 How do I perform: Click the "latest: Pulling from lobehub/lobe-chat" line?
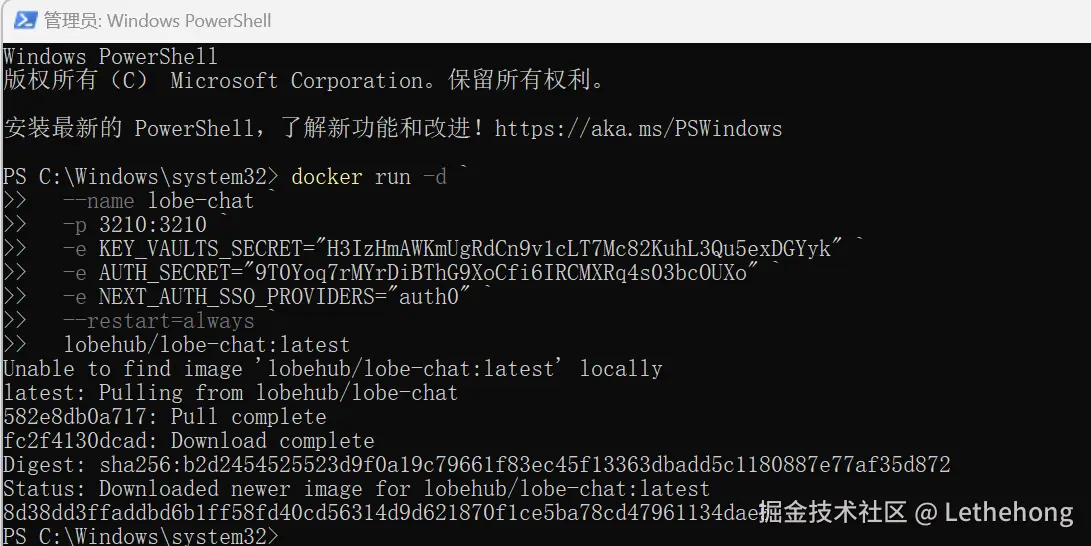pos(230,393)
